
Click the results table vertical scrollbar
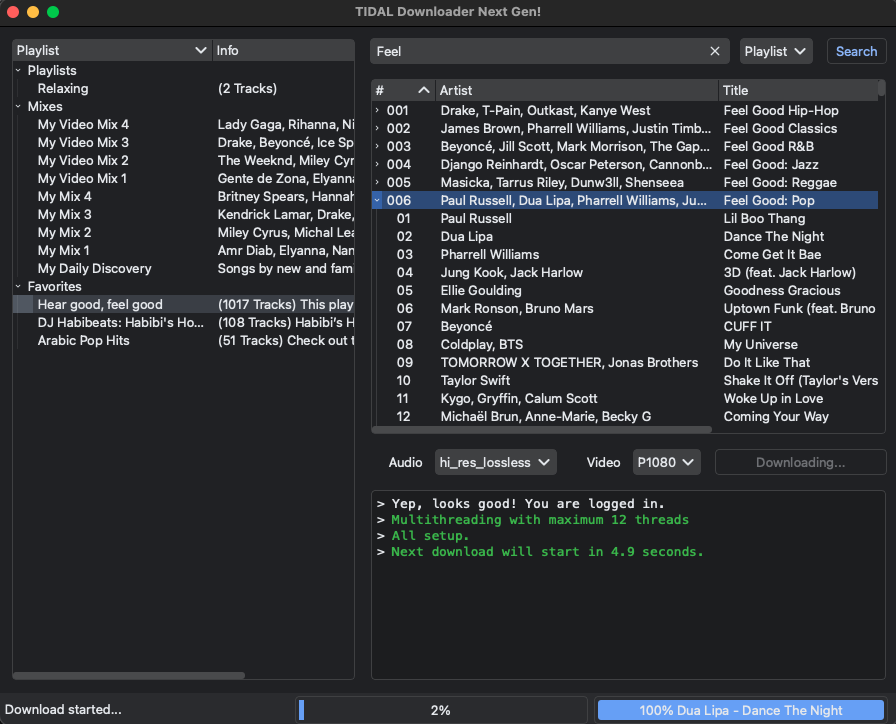pyautogui.click(x=882, y=88)
